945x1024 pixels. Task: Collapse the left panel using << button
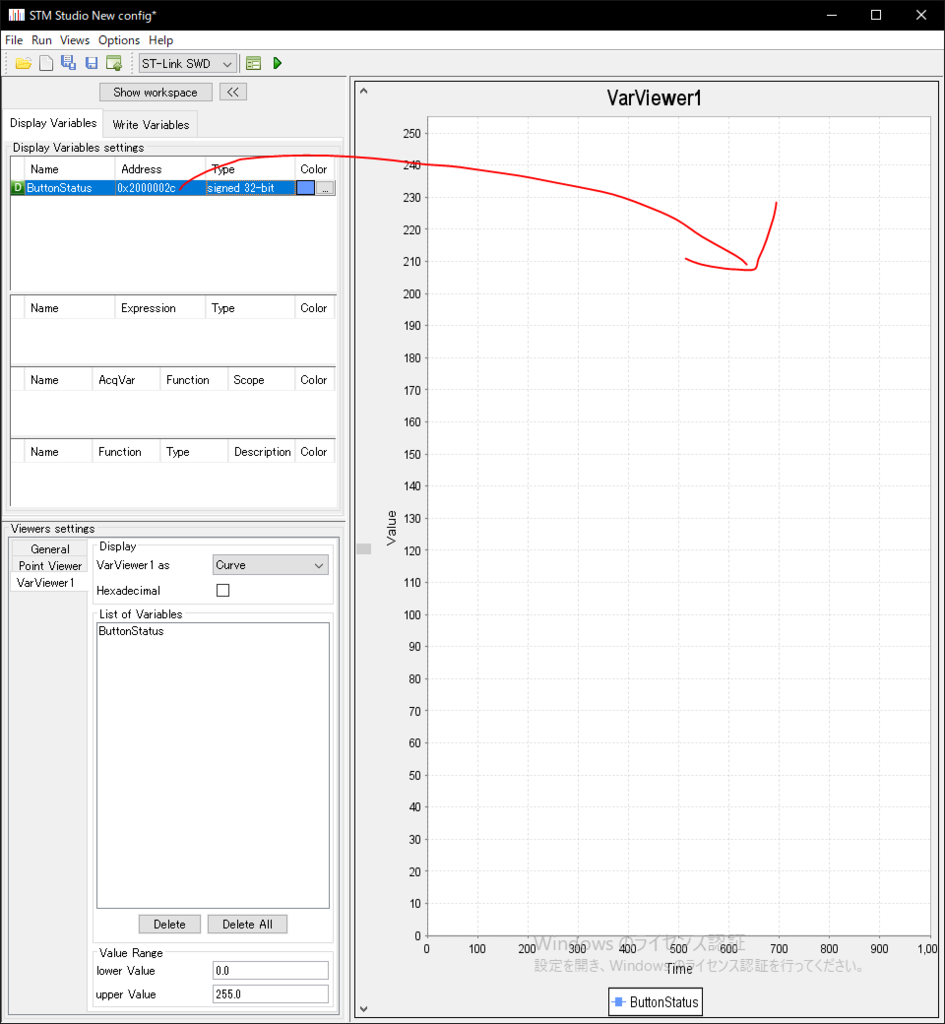click(x=232, y=92)
